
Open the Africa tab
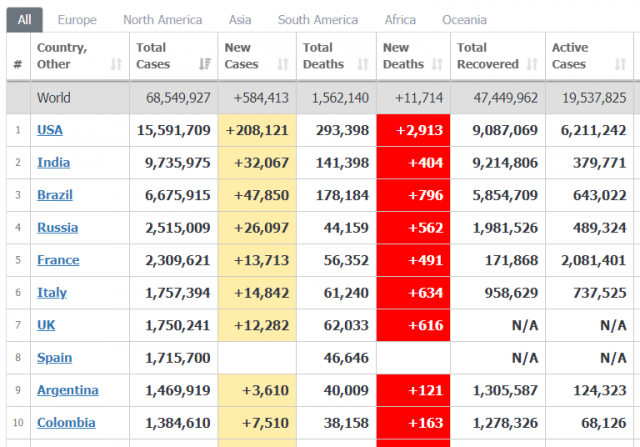tap(400, 20)
